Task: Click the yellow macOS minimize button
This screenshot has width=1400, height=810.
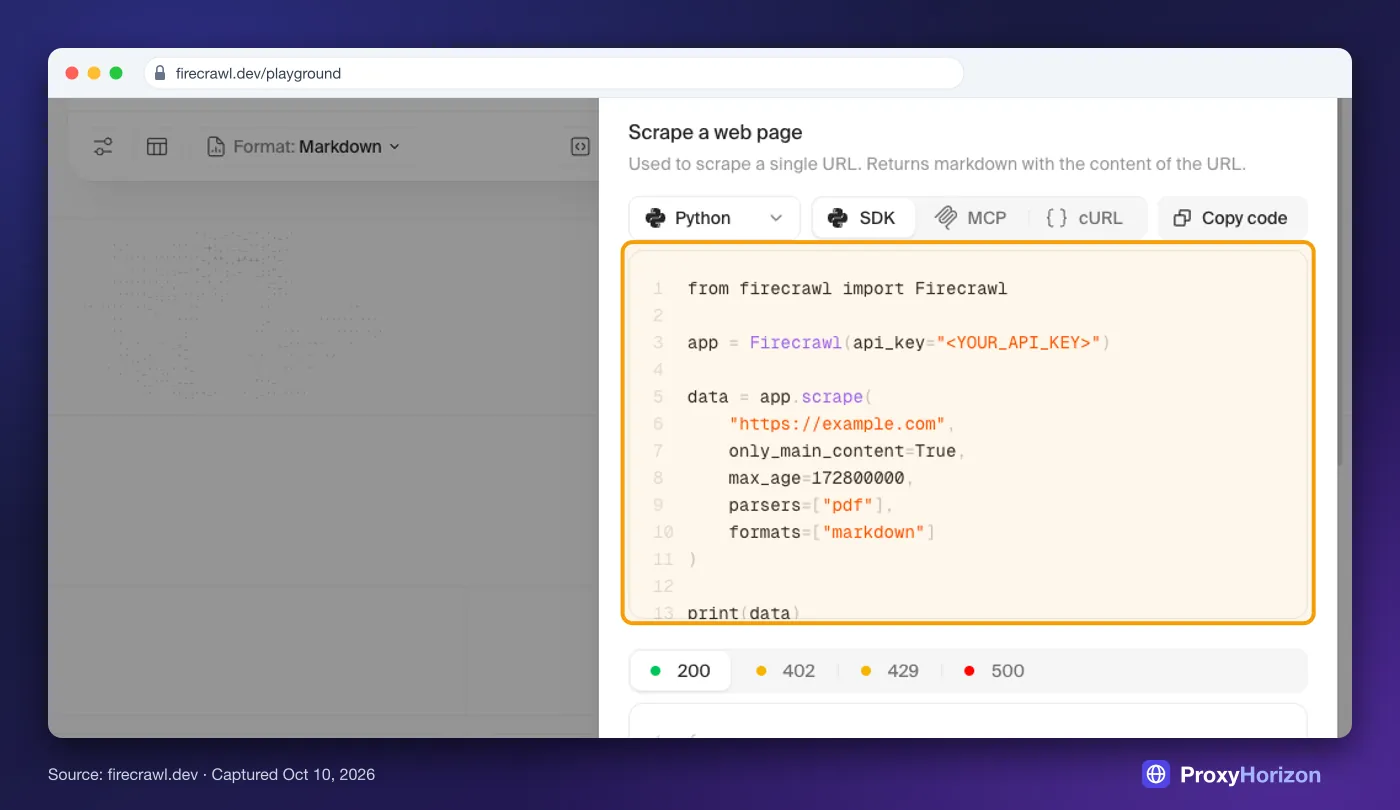Action: 94,73
